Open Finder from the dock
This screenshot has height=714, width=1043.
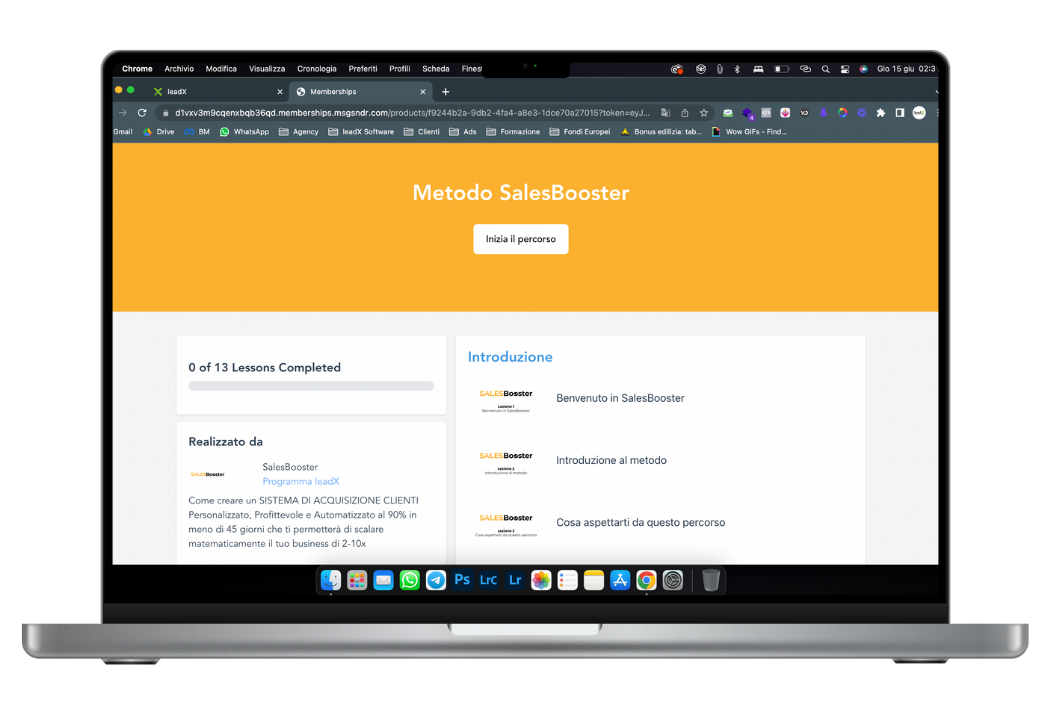(x=331, y=580)
